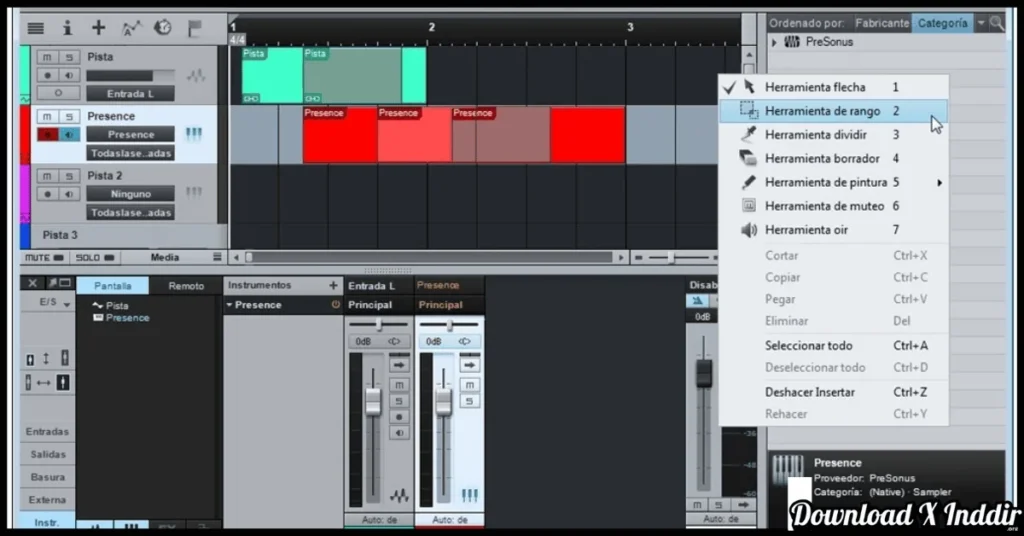1024x536 pixels.
Task: Open the Media panel options menu icon
Action: click(217, 257)
